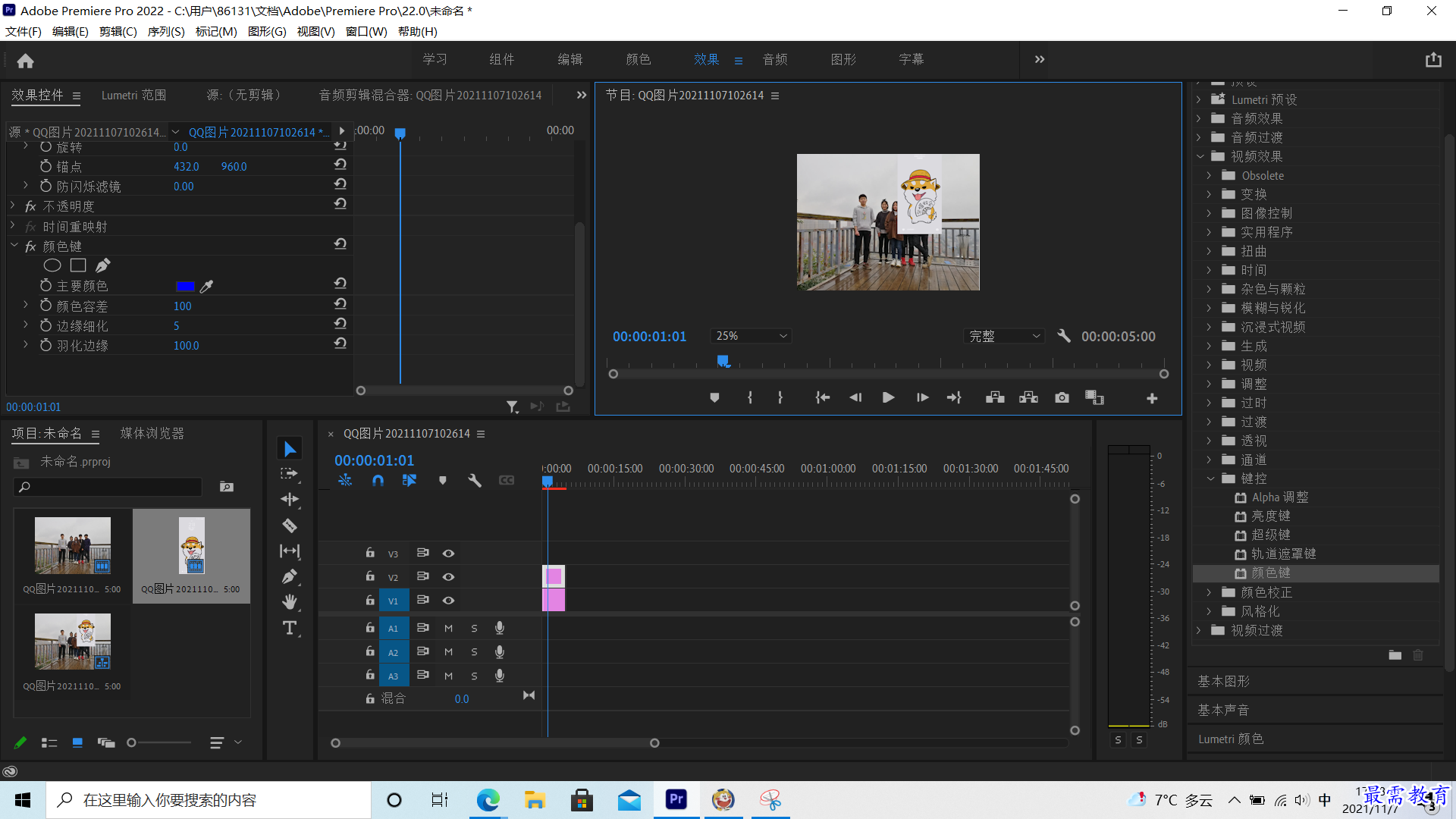The width and height of the screenshot is (1456, 819).
Task: Select the Slip tool
Action: click(x=290, y=551)
